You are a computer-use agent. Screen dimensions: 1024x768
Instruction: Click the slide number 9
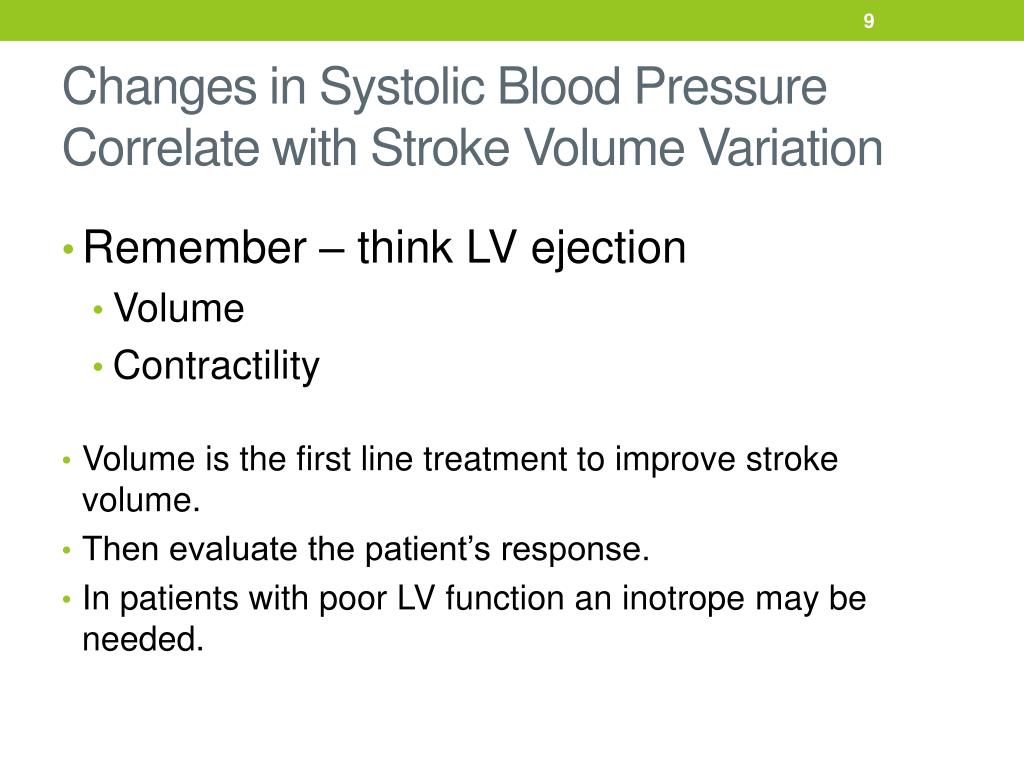[869, 21]
